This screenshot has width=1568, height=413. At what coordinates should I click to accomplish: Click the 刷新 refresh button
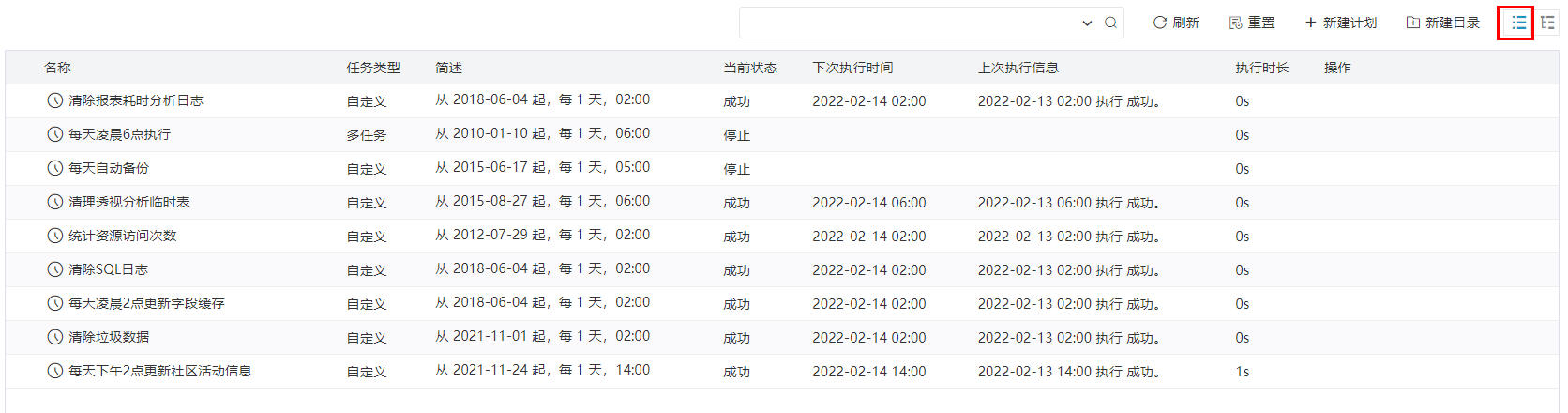coord(1176,23)
